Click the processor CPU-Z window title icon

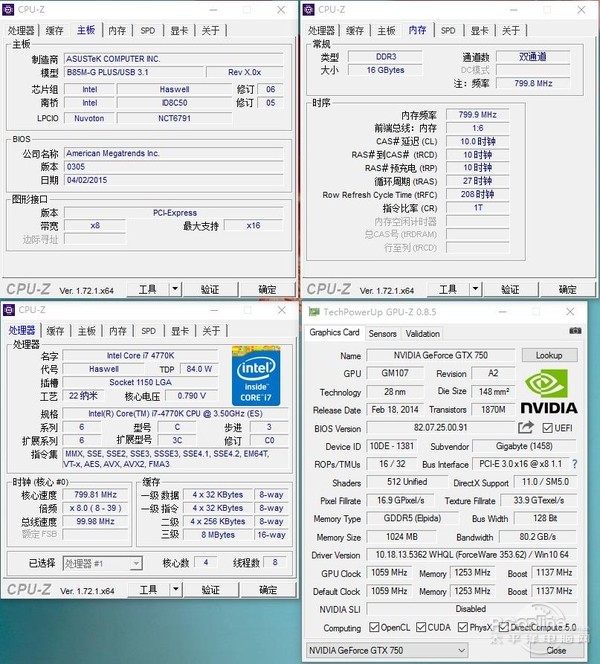(8, 310)
